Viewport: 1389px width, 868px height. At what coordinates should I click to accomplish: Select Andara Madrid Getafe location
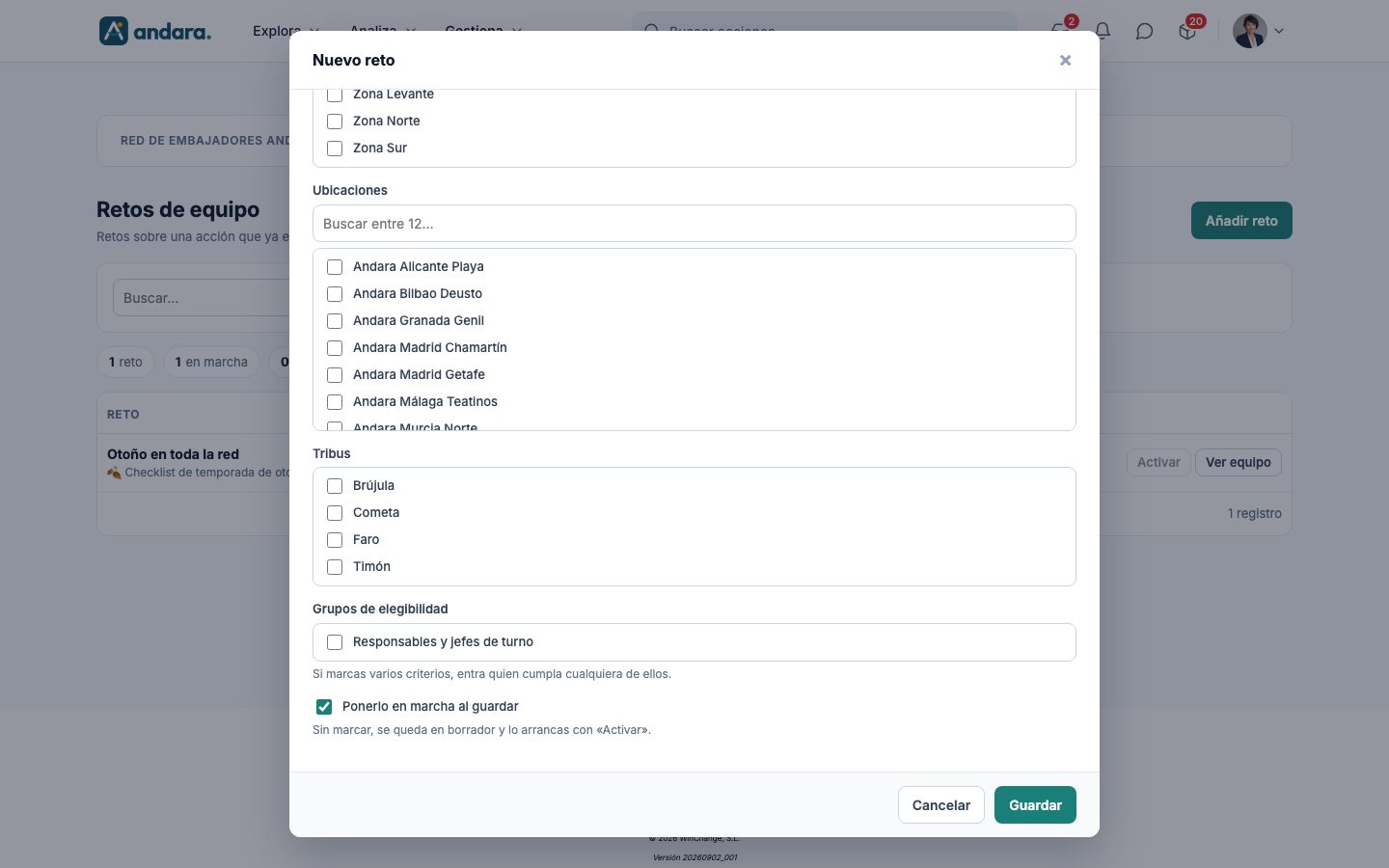point(335,375)
